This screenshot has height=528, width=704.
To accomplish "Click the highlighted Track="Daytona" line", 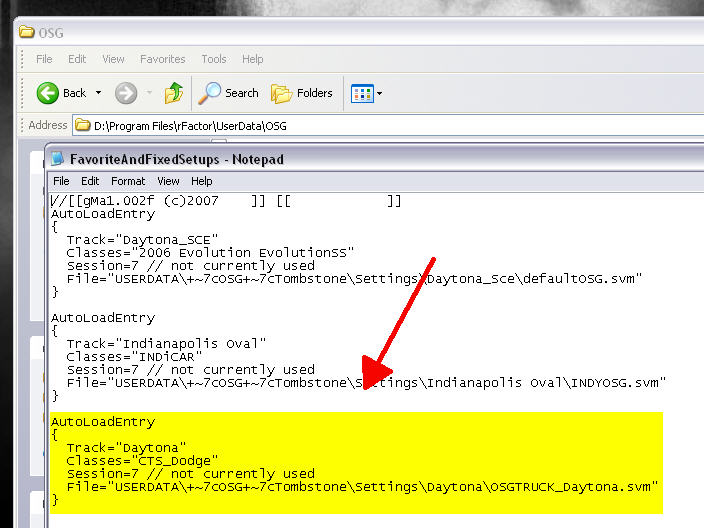I will (x=126, y=448).
